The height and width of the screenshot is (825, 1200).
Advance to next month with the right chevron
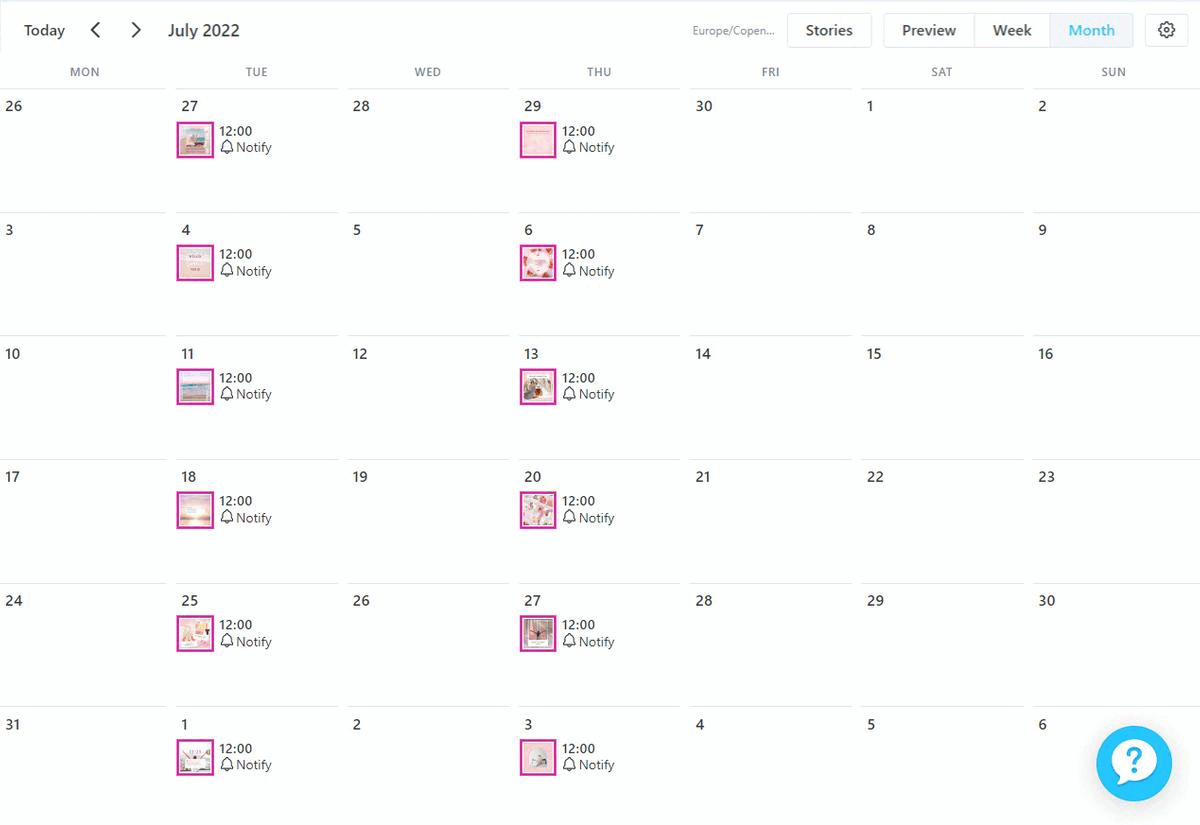tap(136, 30)
